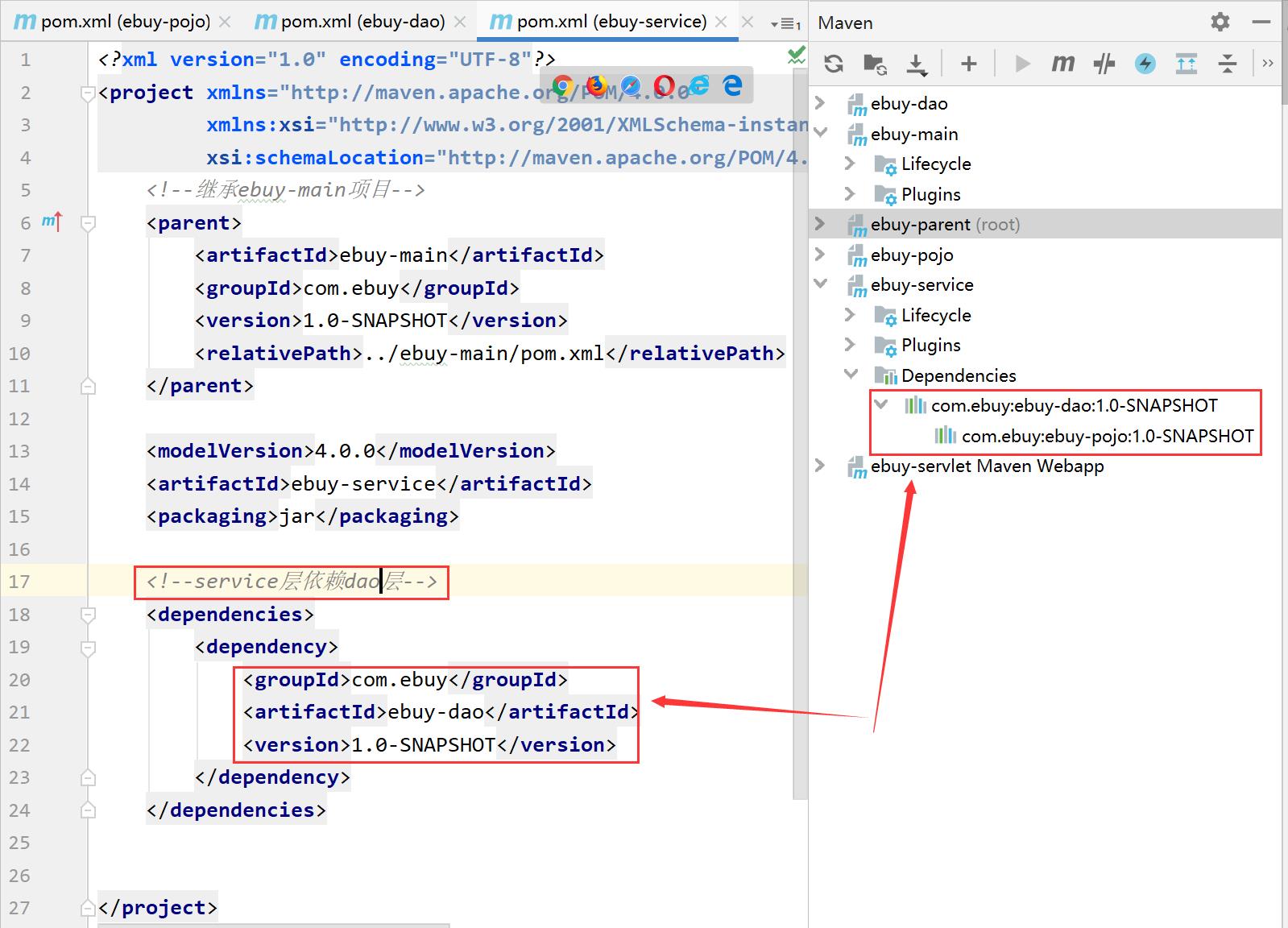The width and height of the screenshot is (1288, 928).
Task: Open in Internet Explorer icon
Action: [x=699, y=85]
